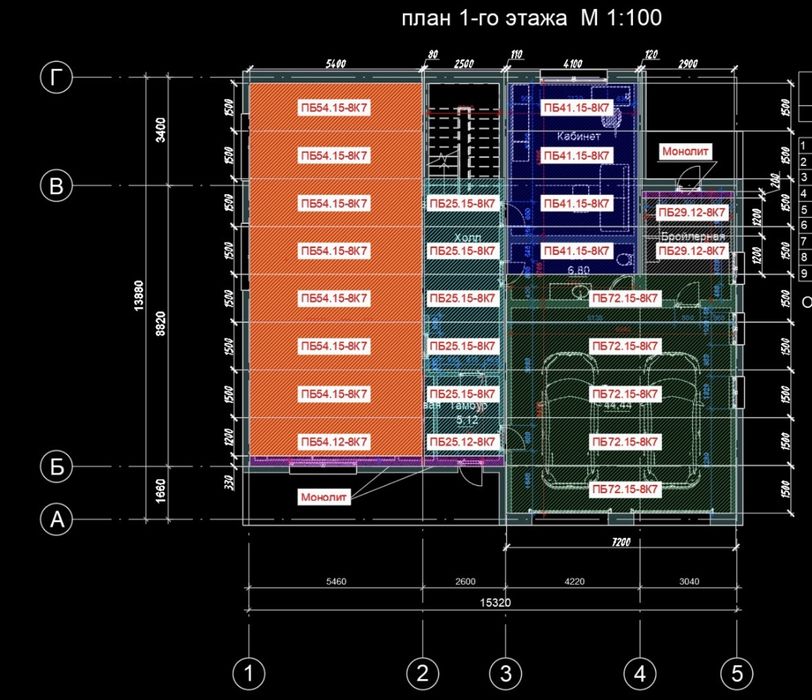This screenshot has width=812, height=700.
Task: Select the Монолит callout below axis Б
Action: (324, 497)
